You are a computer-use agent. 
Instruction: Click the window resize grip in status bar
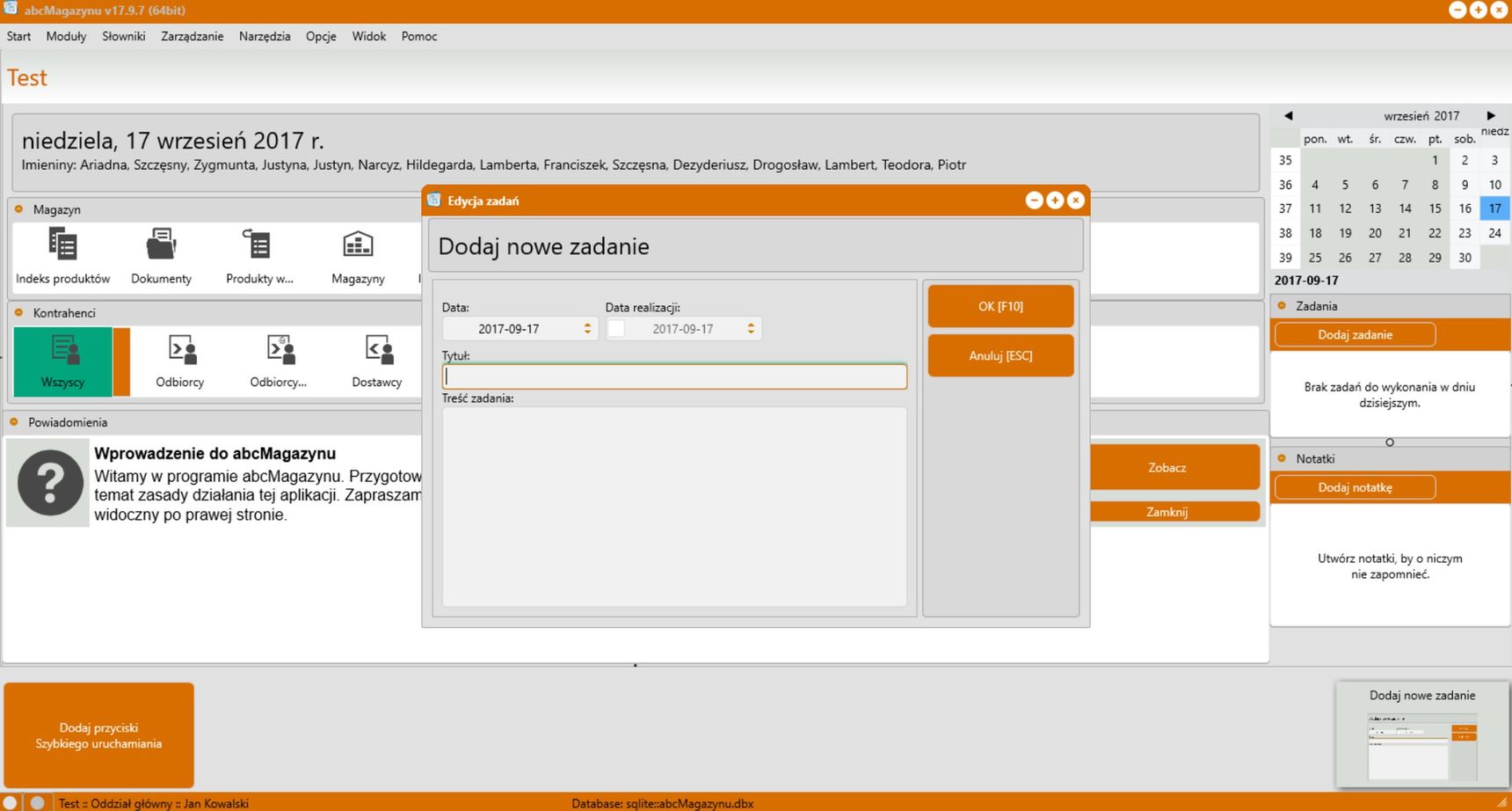[1502, 802]
